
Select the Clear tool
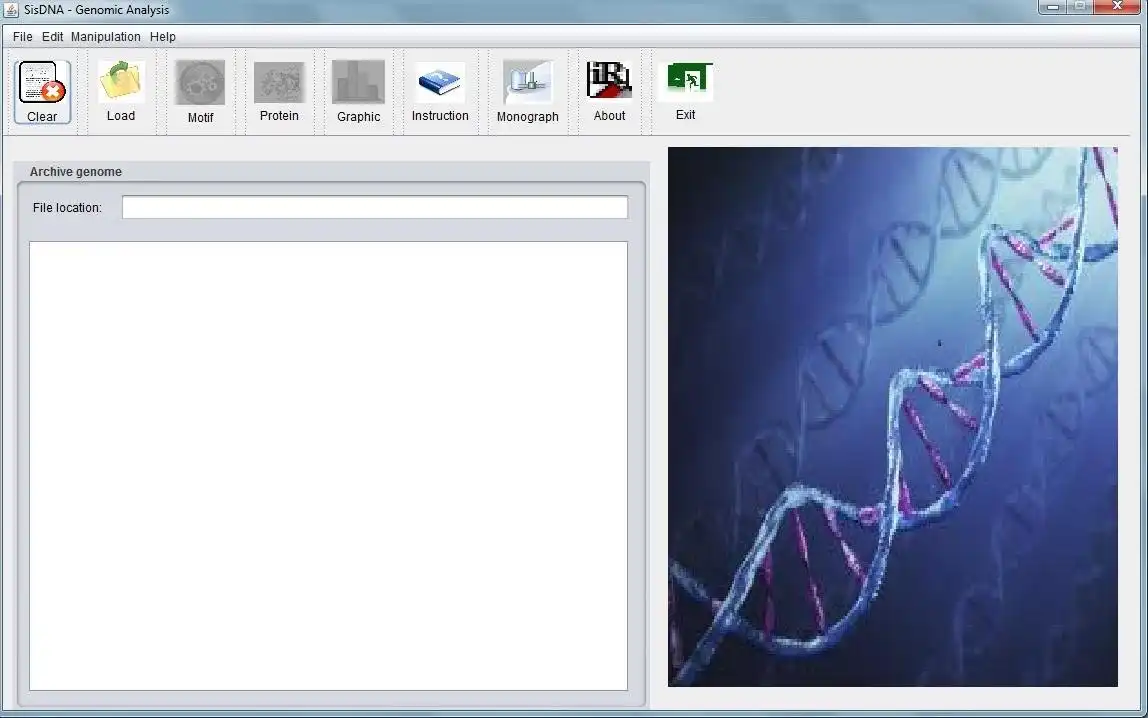pyautogui.click(x=41, y=90)
